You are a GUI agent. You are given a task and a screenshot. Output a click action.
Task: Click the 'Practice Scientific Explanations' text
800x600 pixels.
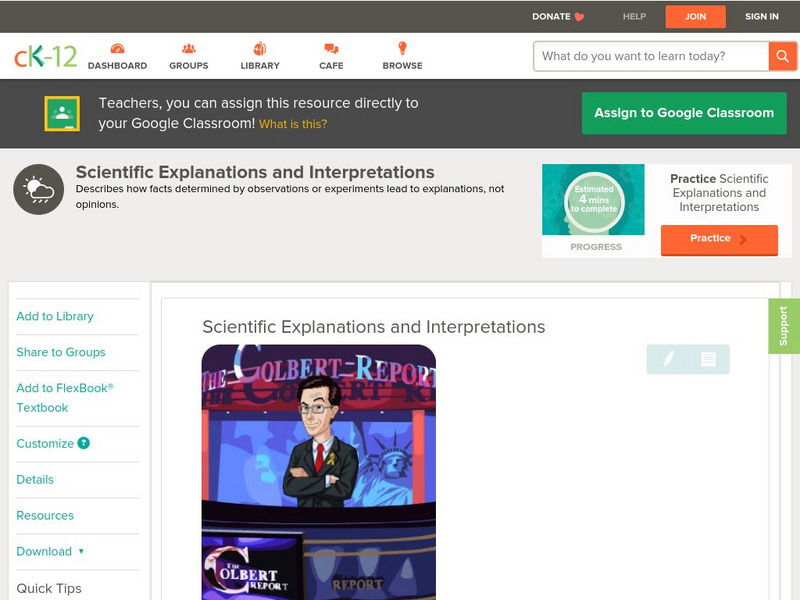[719, 193]
